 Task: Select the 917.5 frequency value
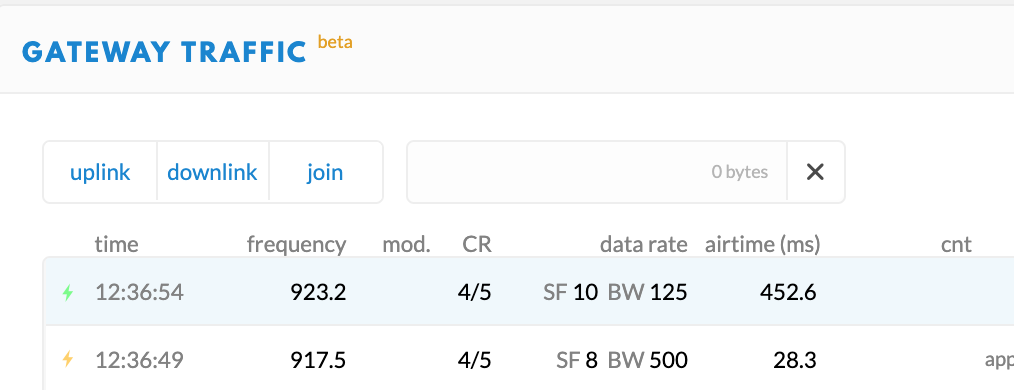click(318, 360)
